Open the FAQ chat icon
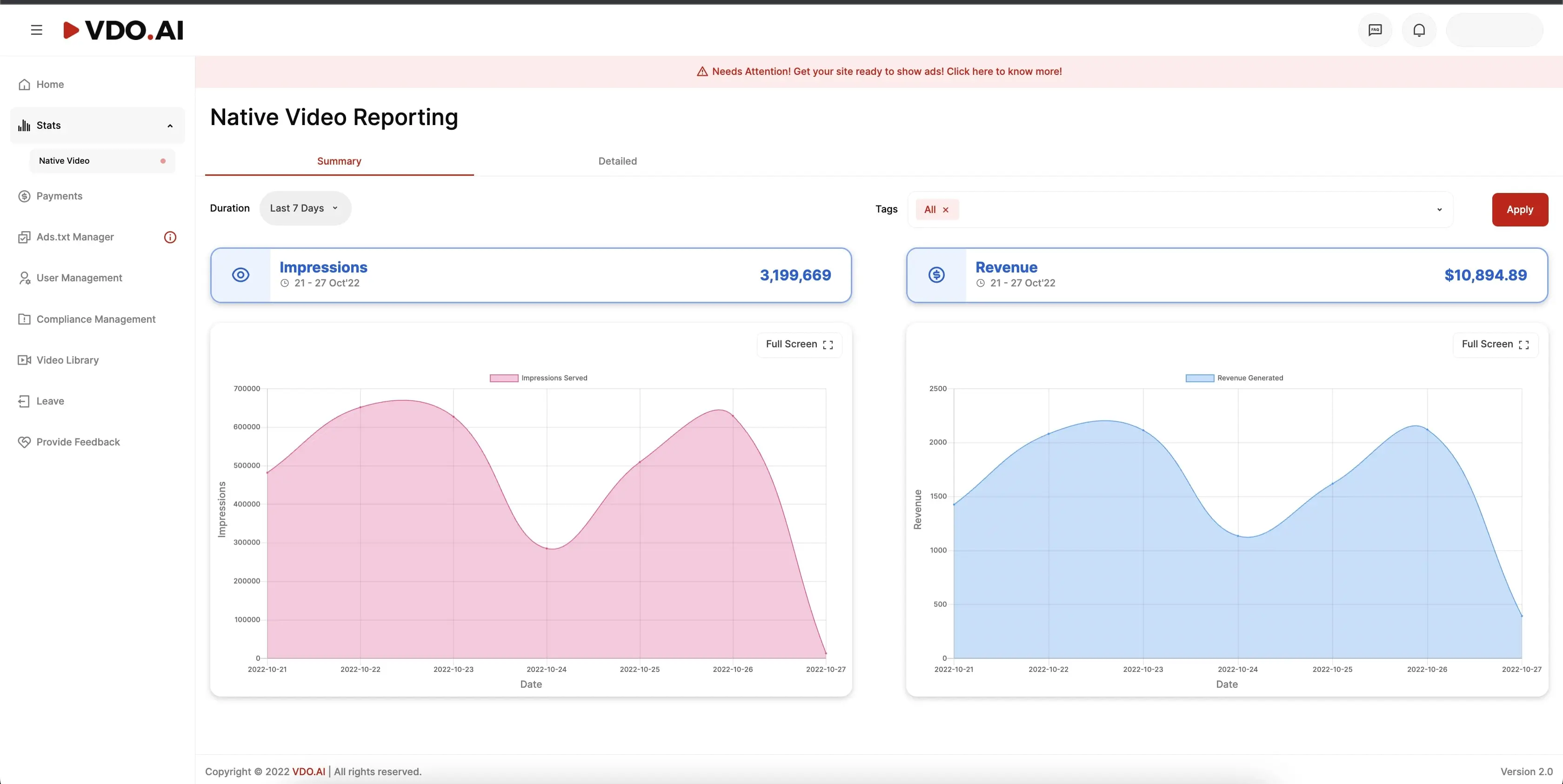 (x=1375, y=30)
